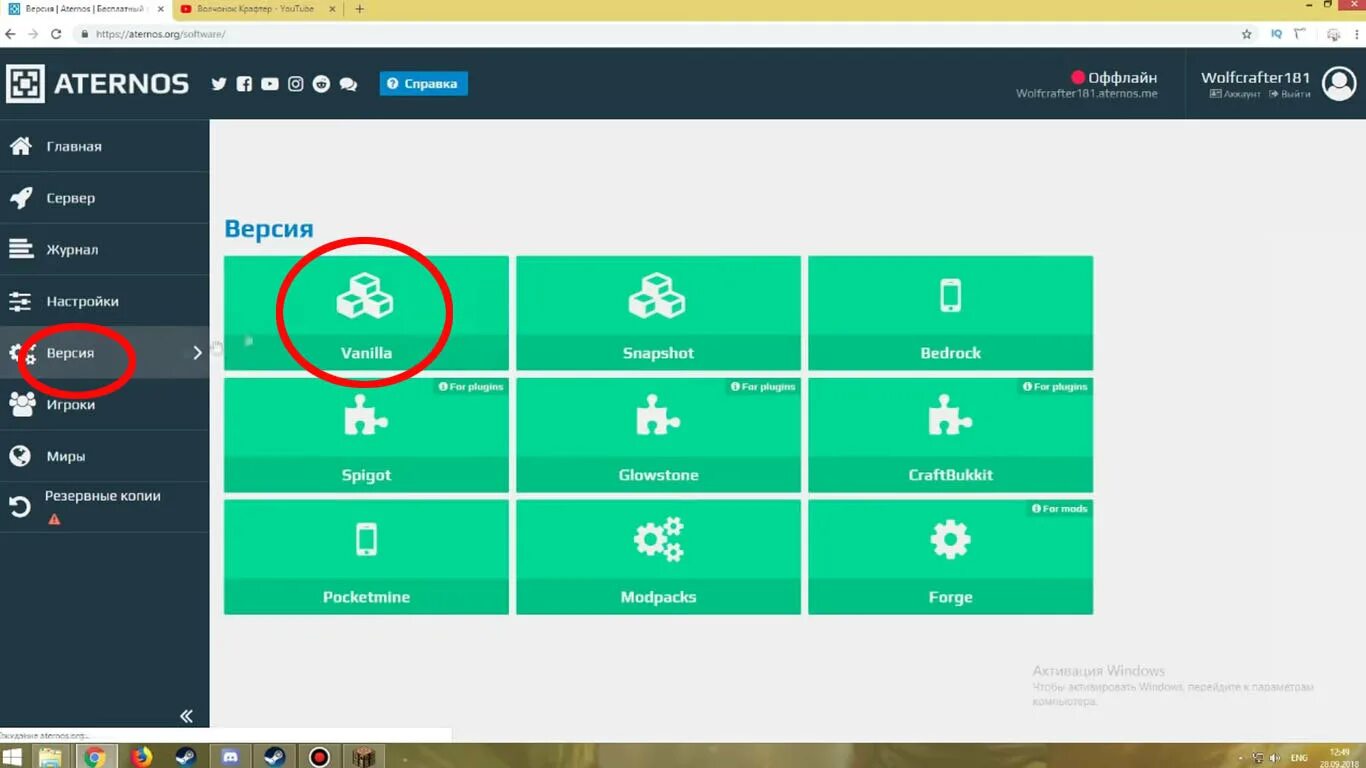This screenshot has width=1366, height=768.
Task: Reload the page
Action: coord(56,34)
